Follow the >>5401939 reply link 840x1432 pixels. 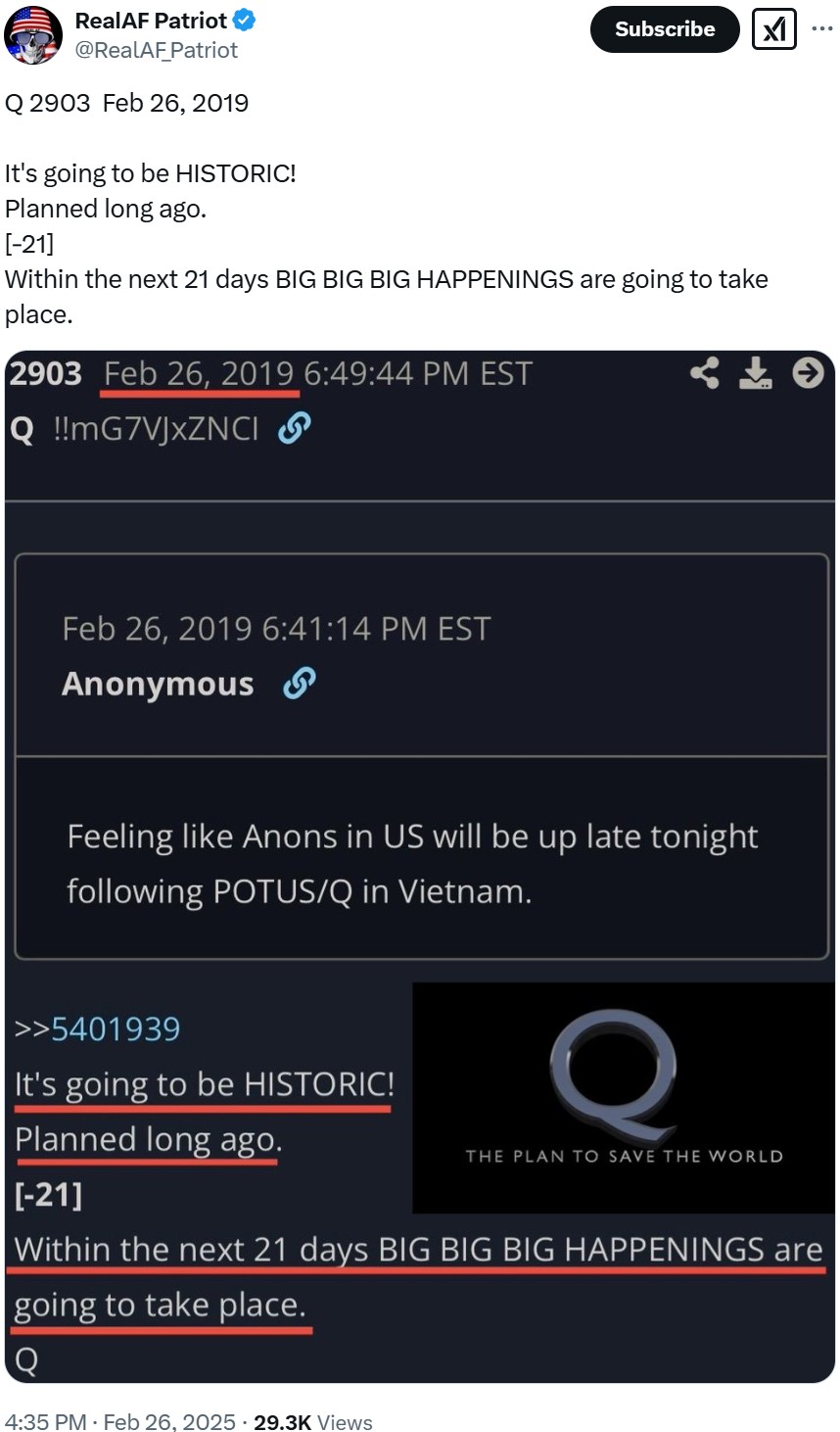[x=97, y=1029]
